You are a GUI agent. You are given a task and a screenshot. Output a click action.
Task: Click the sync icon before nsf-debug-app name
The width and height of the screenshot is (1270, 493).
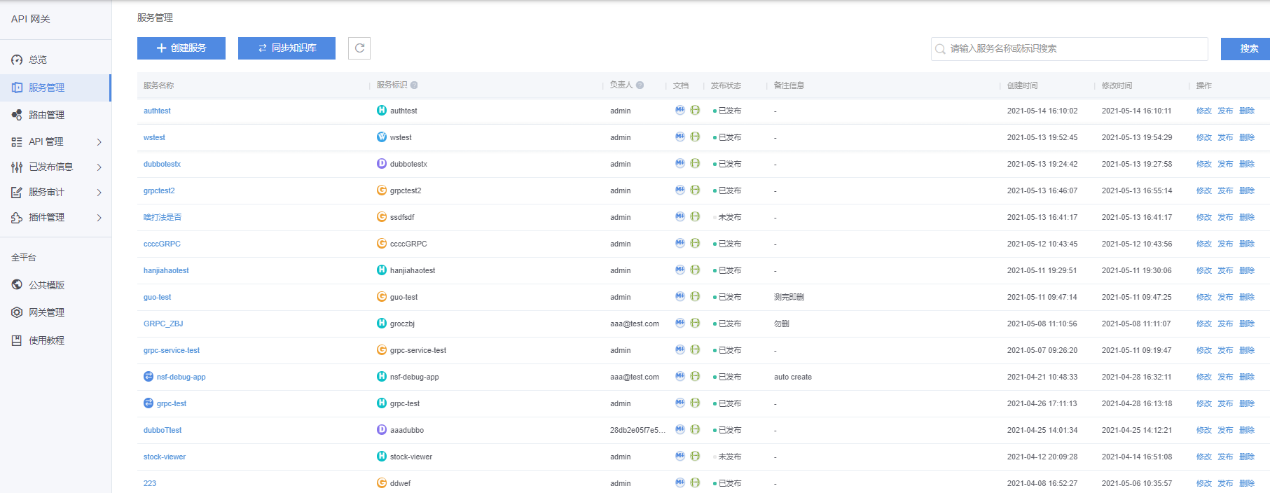149,377
